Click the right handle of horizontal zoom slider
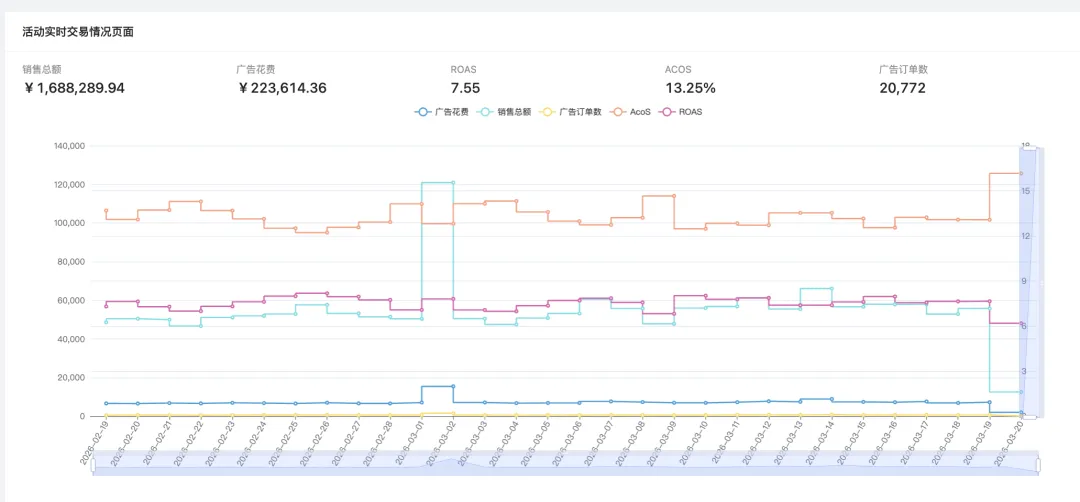 click(1038, 466)
